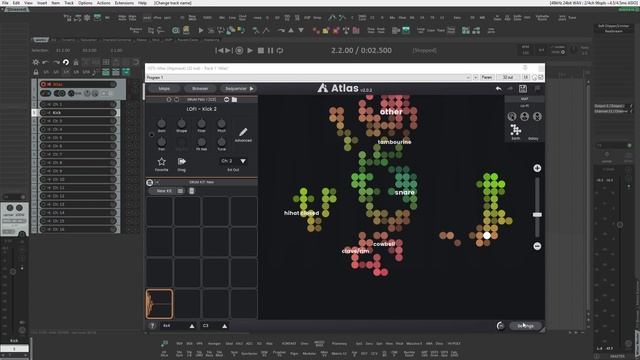Click the snare cluster label
The height and width of the screenshot is (360, 640).
point(404,192)
